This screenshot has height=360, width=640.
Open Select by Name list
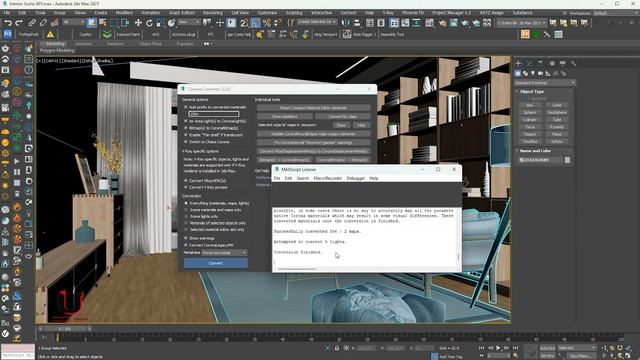coord(103,23)
